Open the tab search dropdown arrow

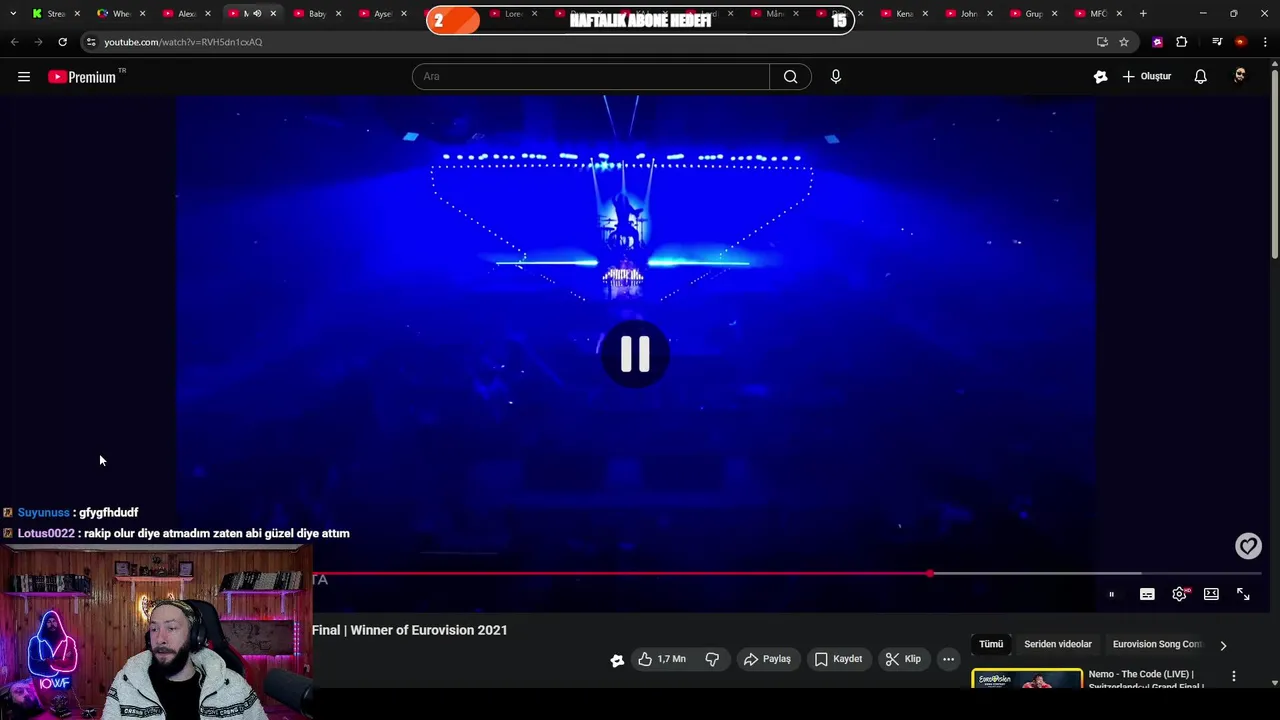point(13,13)
